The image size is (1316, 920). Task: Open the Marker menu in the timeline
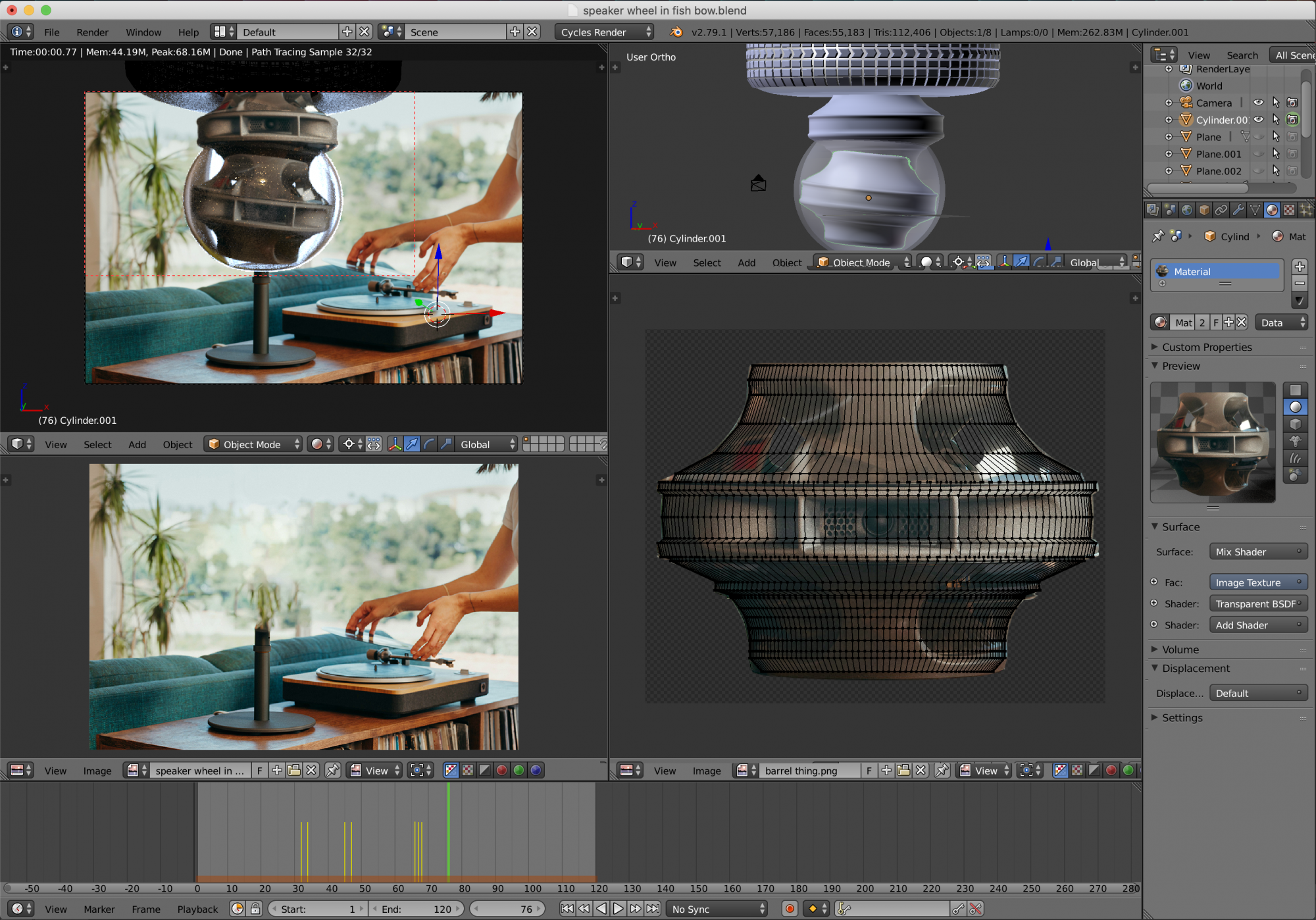[99, 909]
